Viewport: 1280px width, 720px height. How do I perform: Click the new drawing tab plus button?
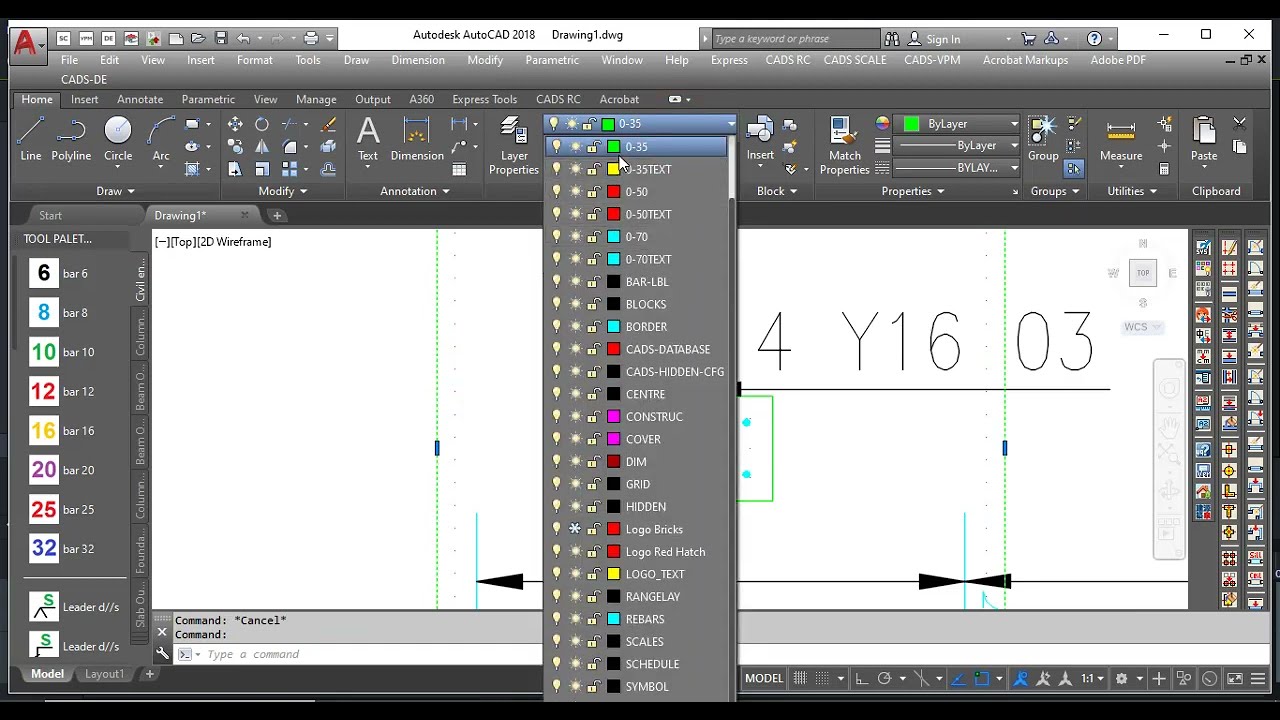pos(277,215)
